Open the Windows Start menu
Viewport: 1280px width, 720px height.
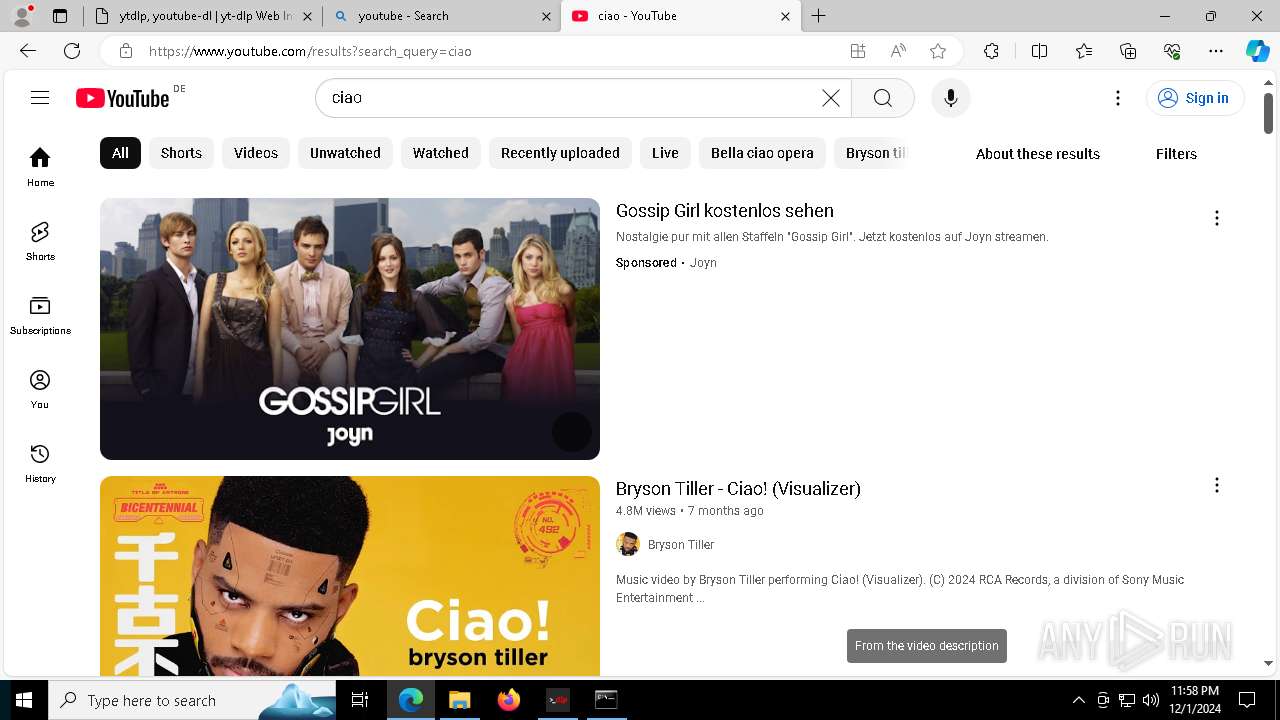coord(24,700)
